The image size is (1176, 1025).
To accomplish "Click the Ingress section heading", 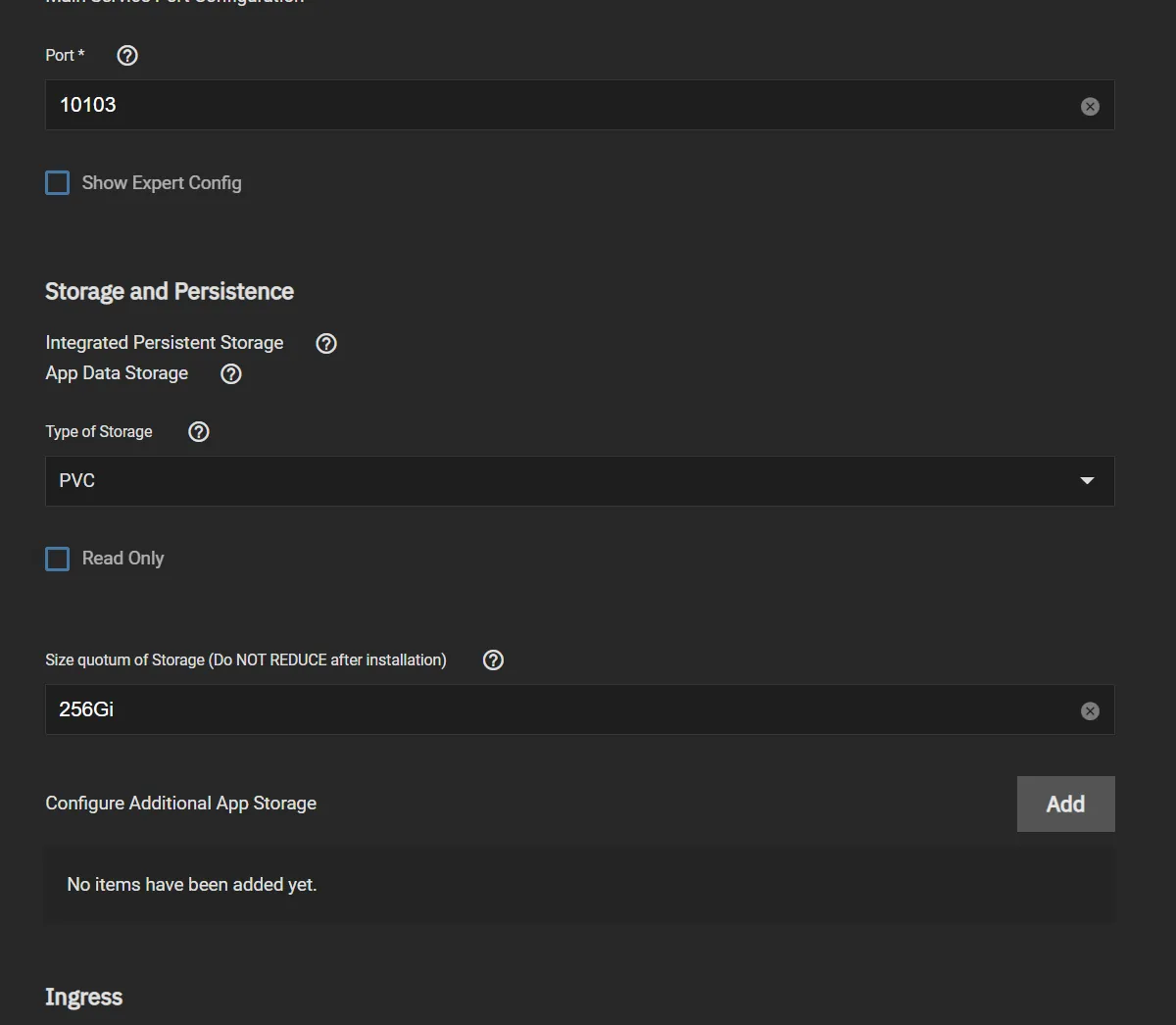I will (x=83, y=997).
